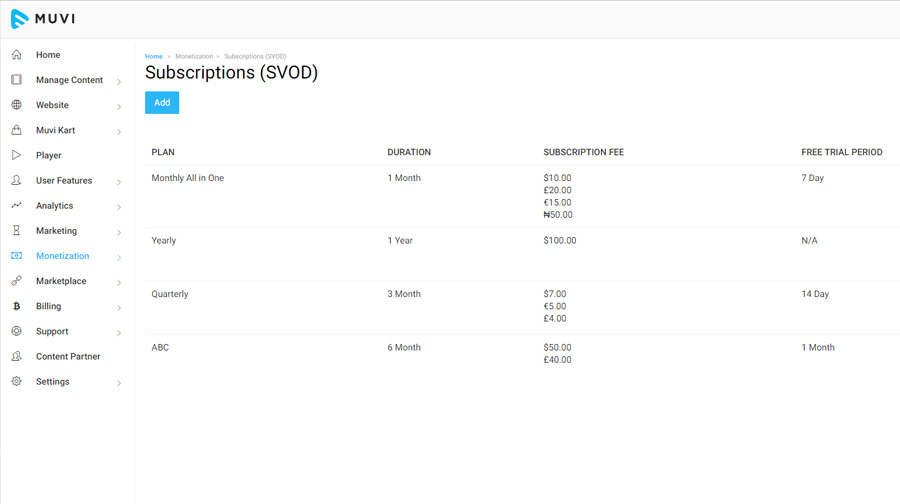Viewport: 900px width, 504px height.
Task: Open the Content Partner menu item
Action: 68,356
